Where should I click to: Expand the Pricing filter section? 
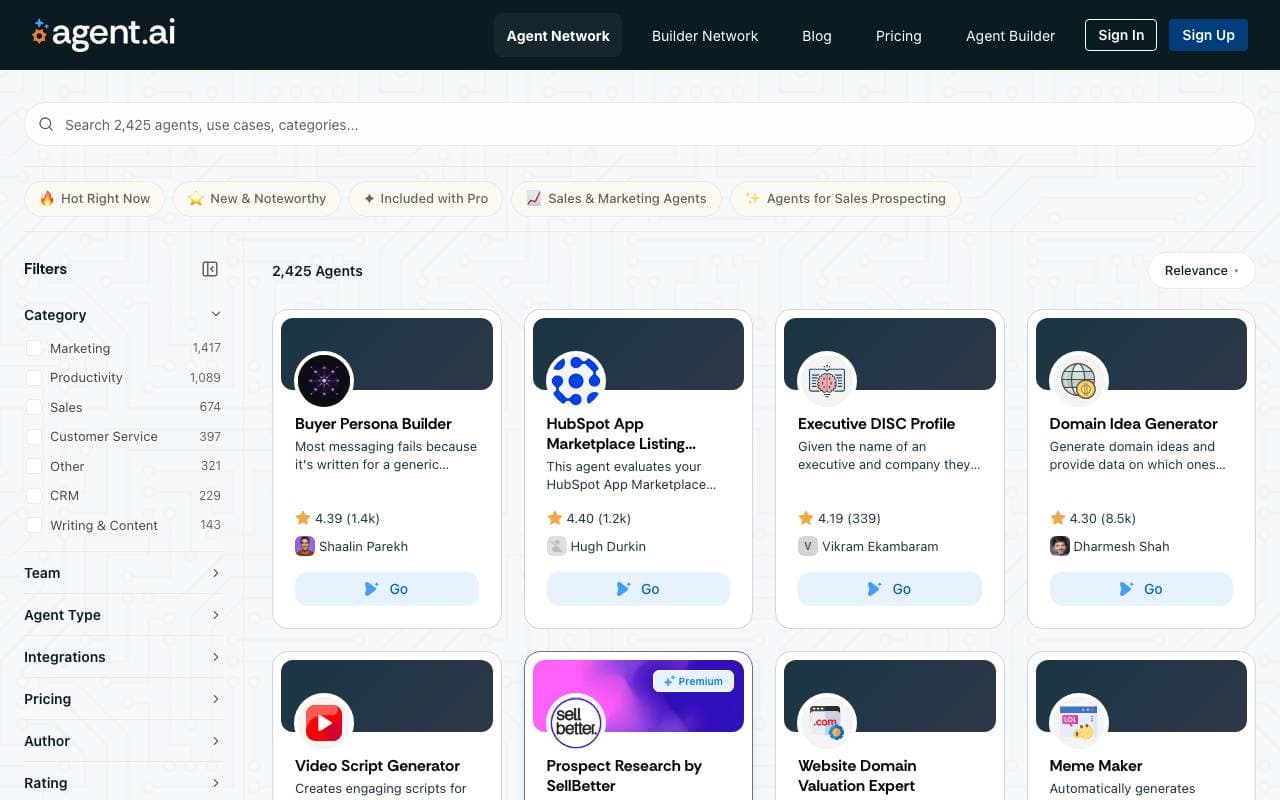point(122,699)
